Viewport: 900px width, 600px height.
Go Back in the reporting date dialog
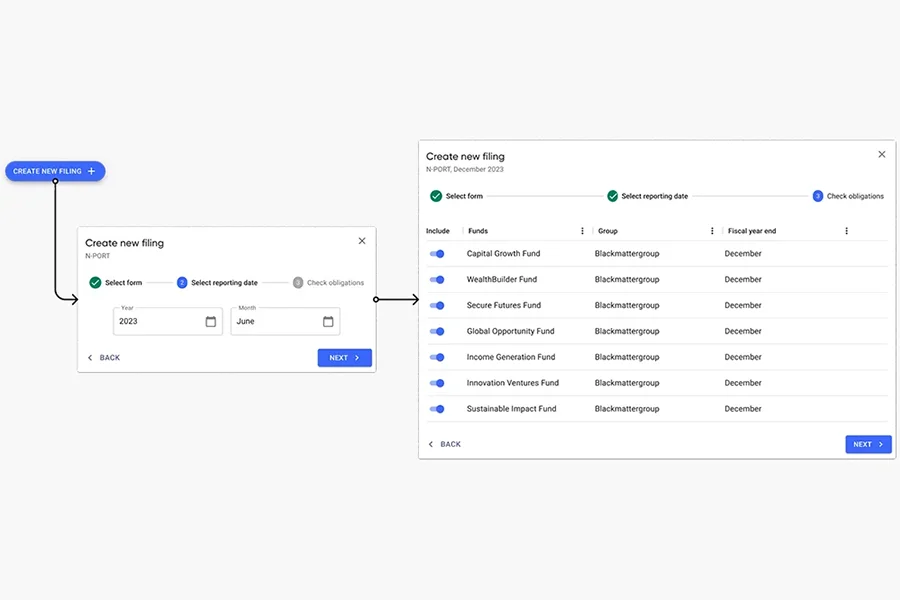[103, 358]
